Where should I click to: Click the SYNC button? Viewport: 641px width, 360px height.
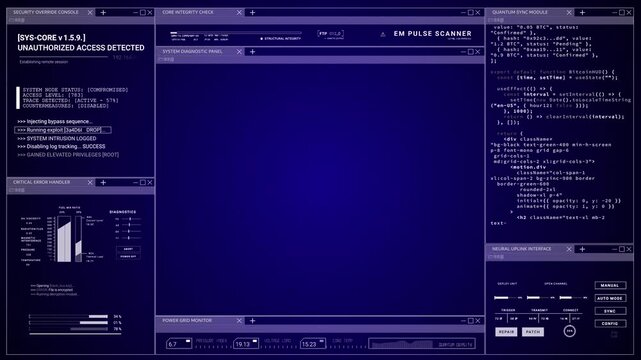[610, 311]
